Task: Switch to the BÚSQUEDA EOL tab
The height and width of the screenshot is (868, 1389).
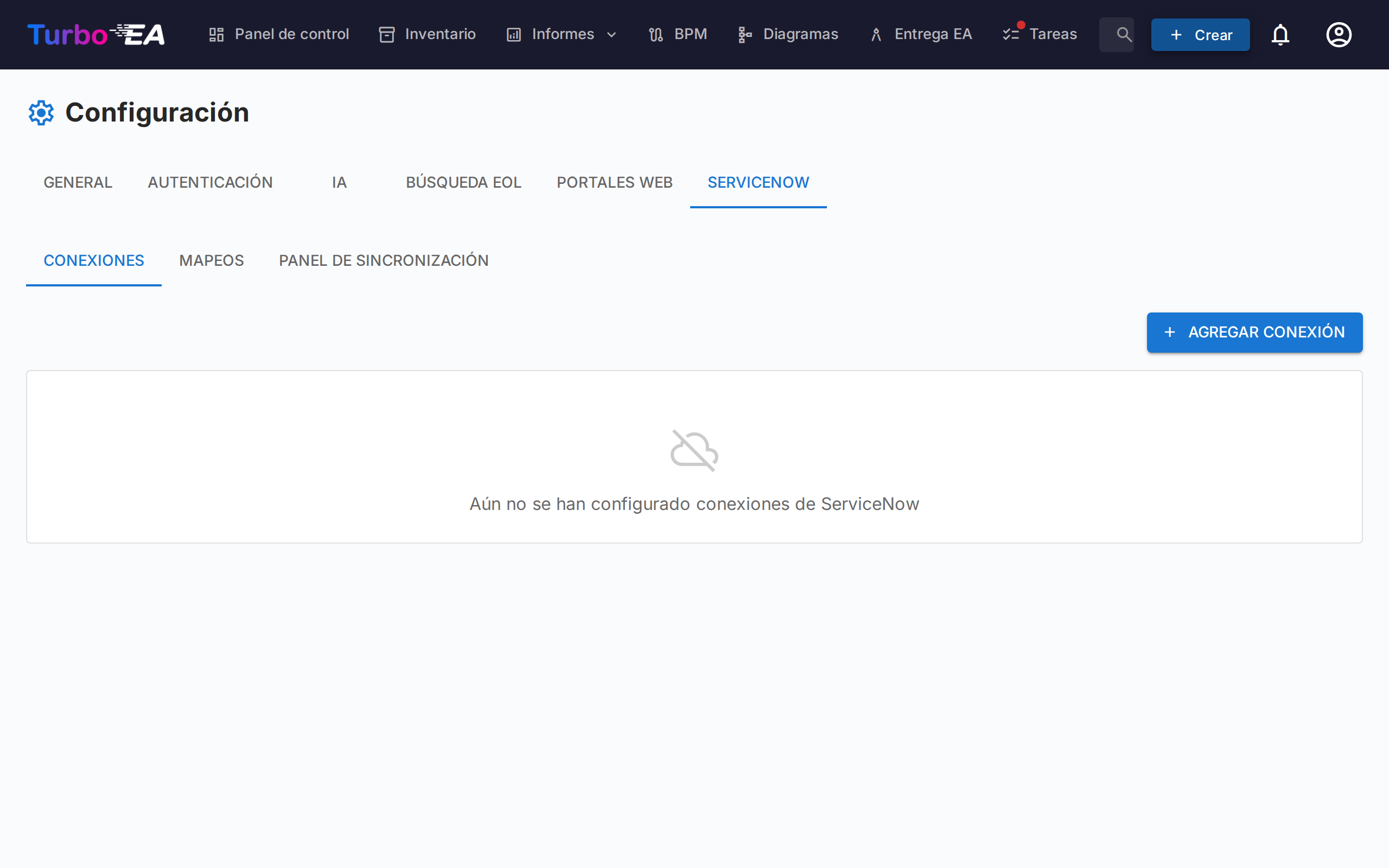Action: [464, 182]
